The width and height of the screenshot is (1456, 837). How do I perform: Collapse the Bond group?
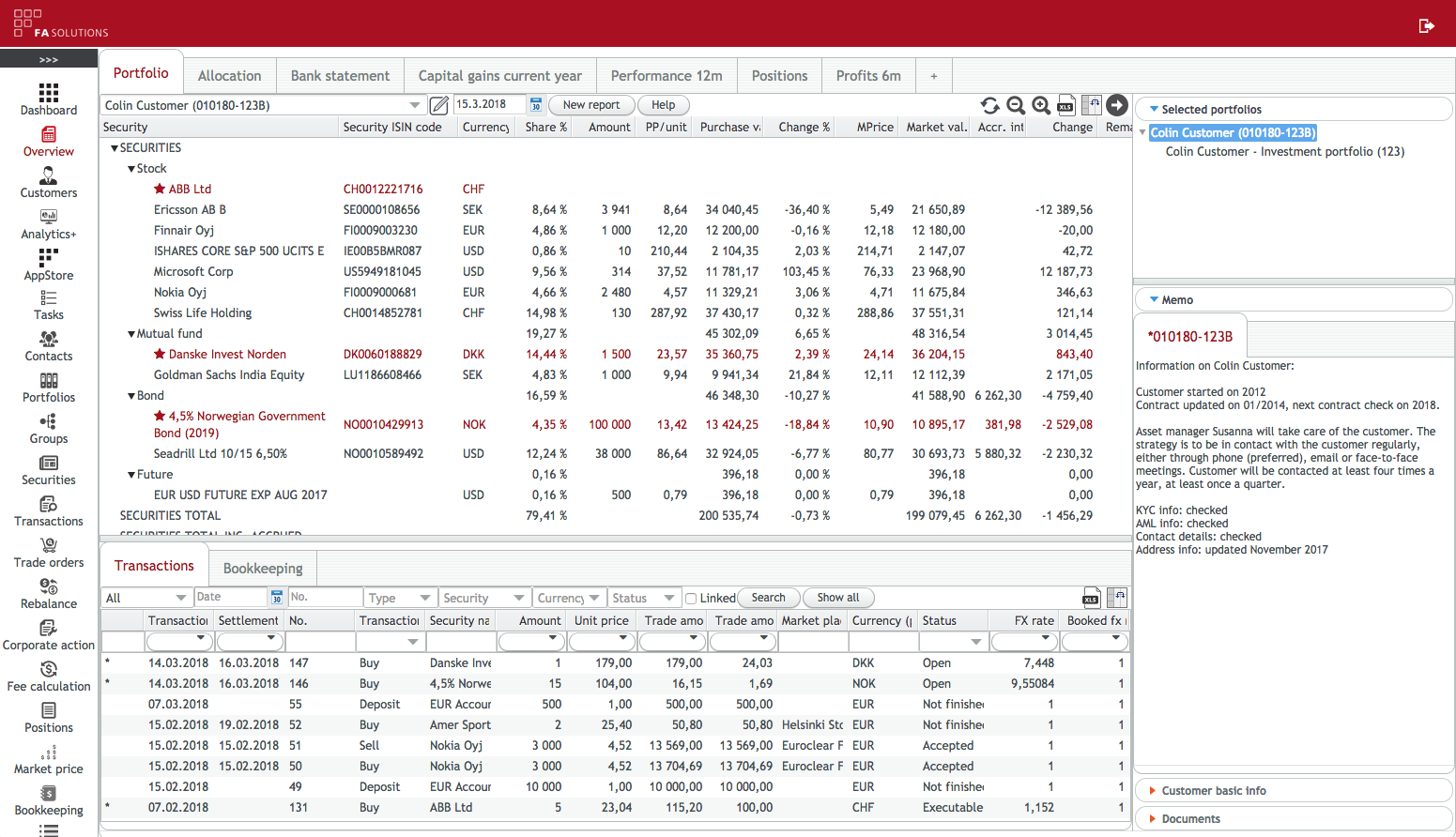click(x=131, y=396)
